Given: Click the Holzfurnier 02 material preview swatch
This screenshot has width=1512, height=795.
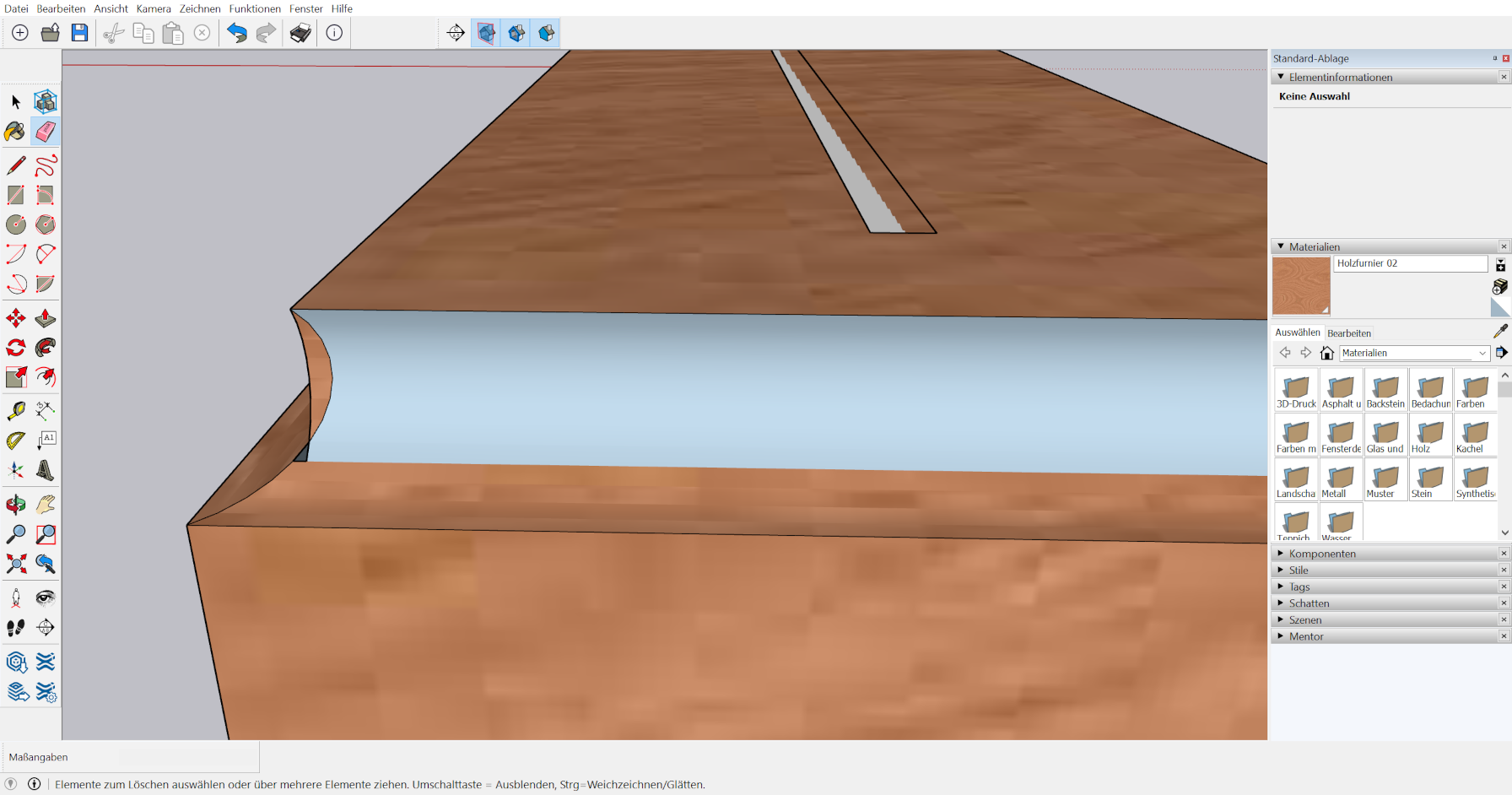Looking at the screenshot, I should coord(1300,286).
